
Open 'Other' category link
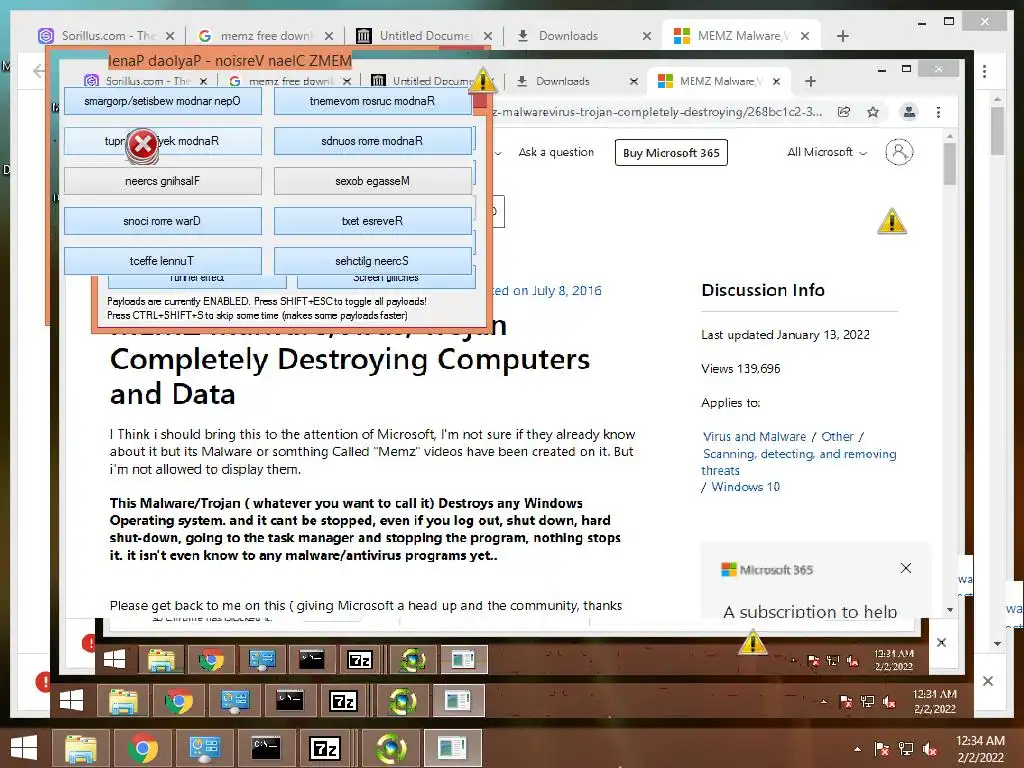pyautogui.click(x=837, y=436)
